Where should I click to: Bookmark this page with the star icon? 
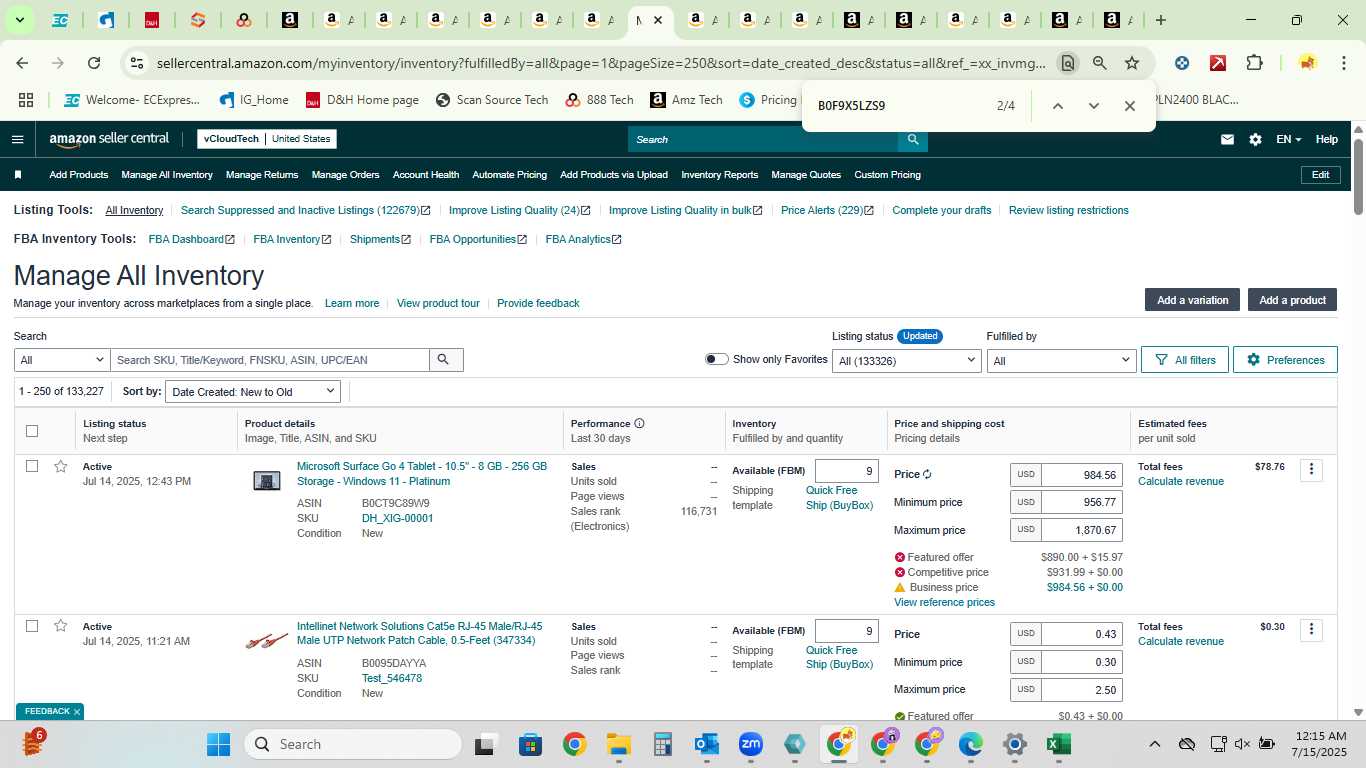click(1132, 63)
